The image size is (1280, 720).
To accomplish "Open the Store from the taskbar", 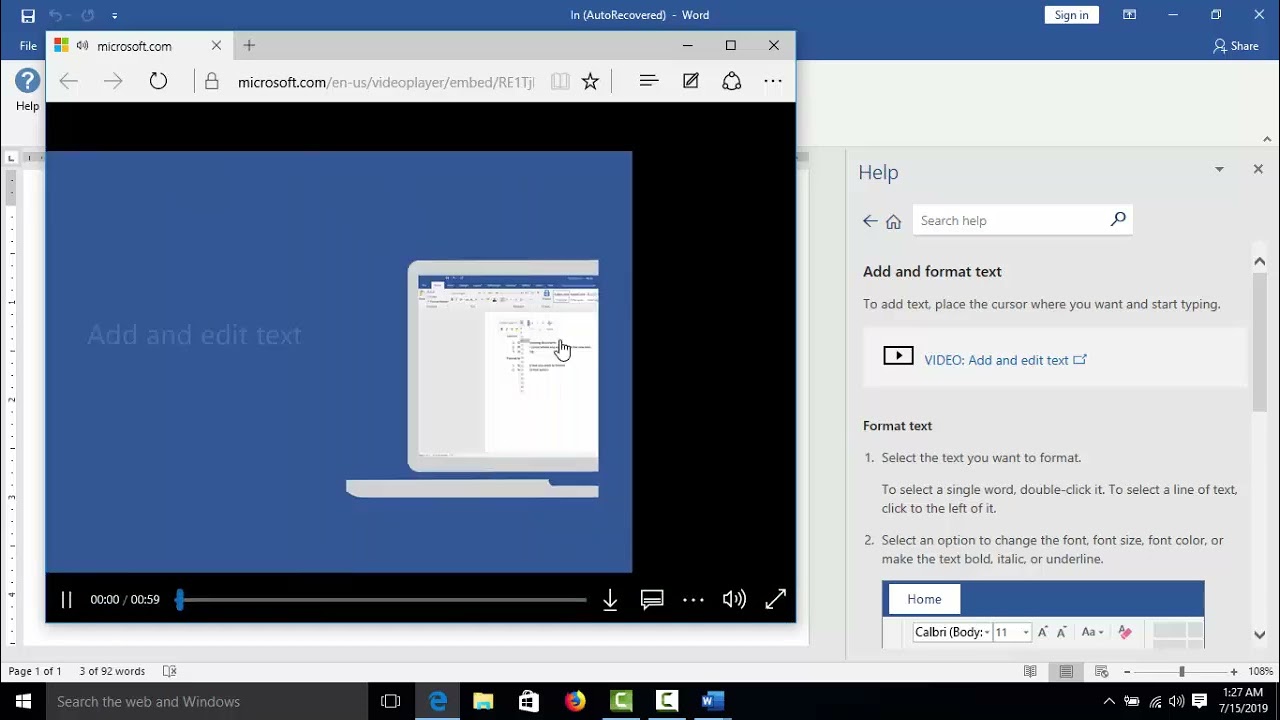I will pyautogui.click(x=529, y=701).
